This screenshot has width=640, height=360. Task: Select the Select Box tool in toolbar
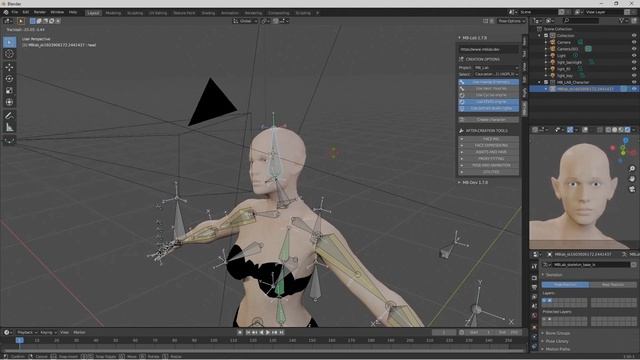pos(9,42)
